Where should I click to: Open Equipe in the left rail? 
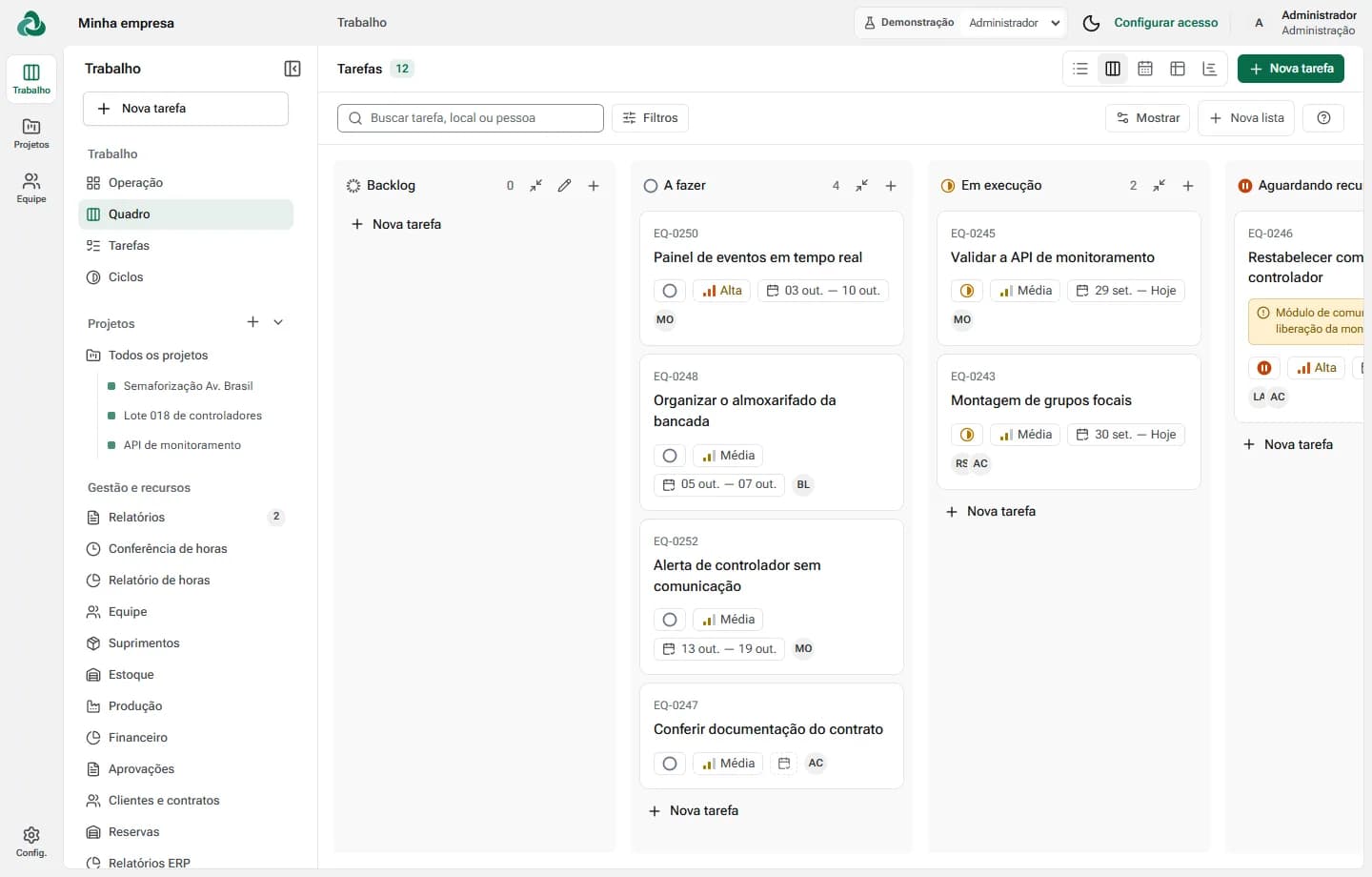tap(31, 188)
